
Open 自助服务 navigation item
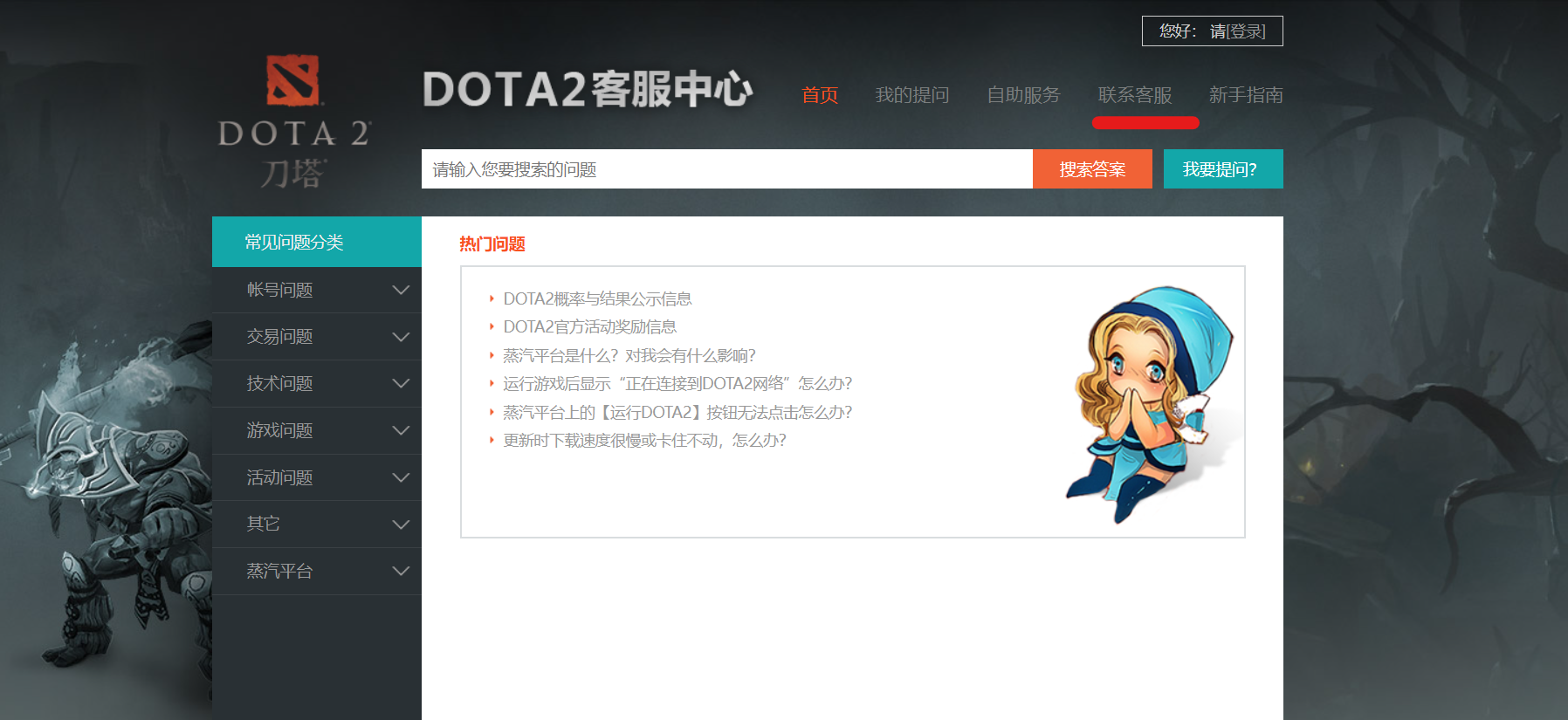1023,95
